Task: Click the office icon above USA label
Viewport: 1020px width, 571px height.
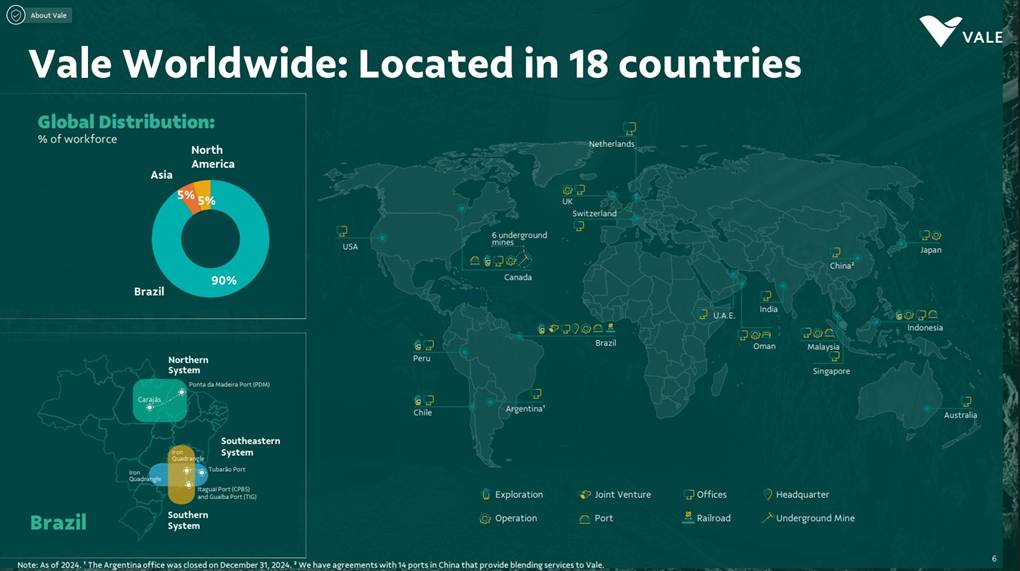Action: [343, 231]
